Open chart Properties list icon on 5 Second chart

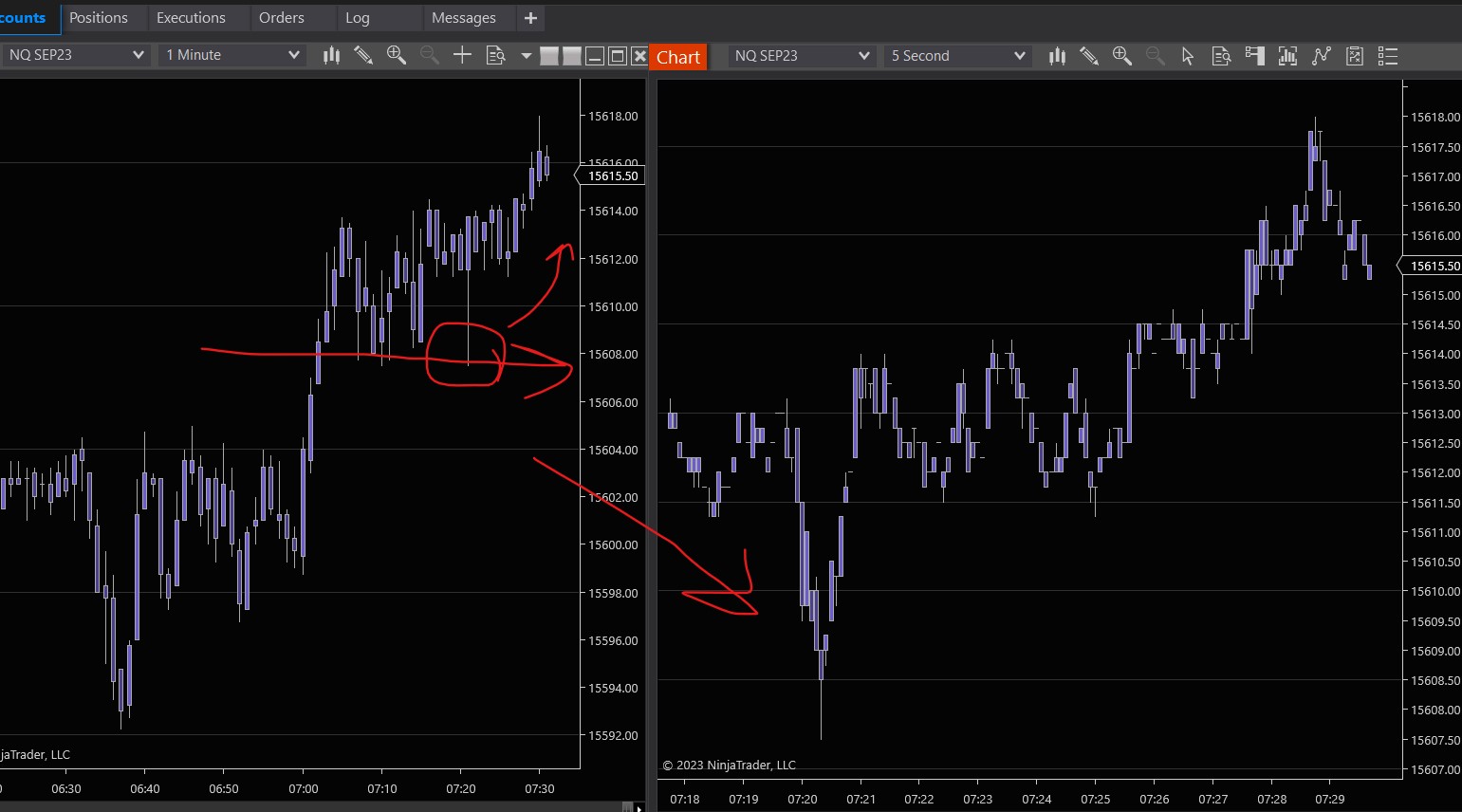pos(1388,57)
